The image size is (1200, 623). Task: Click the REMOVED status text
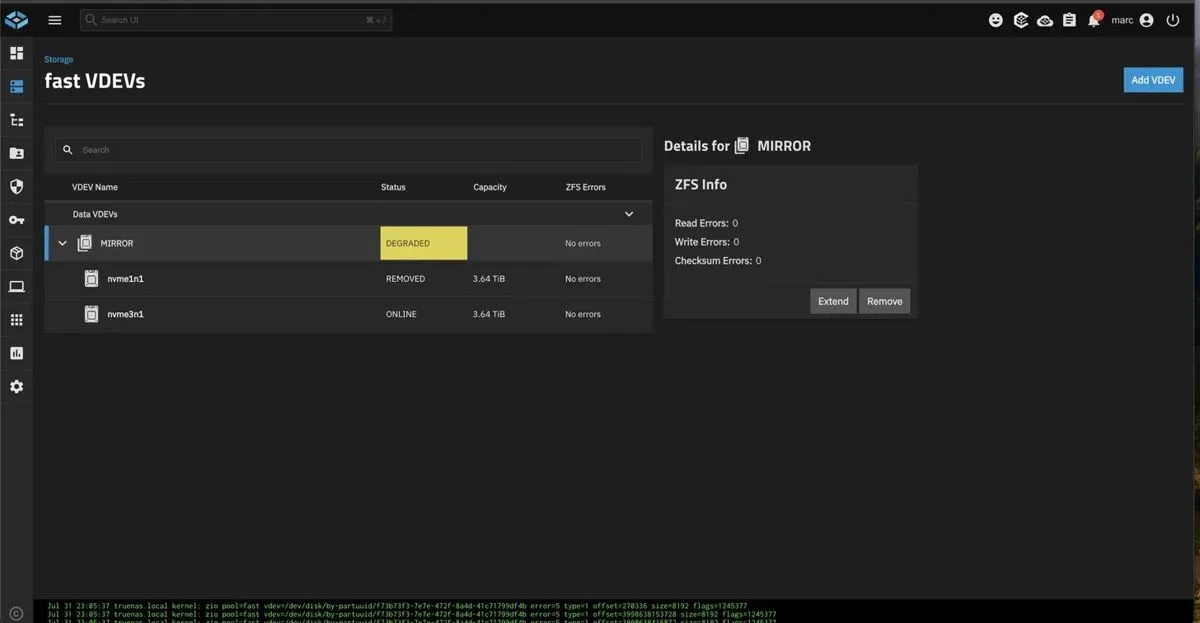(405, 279)
